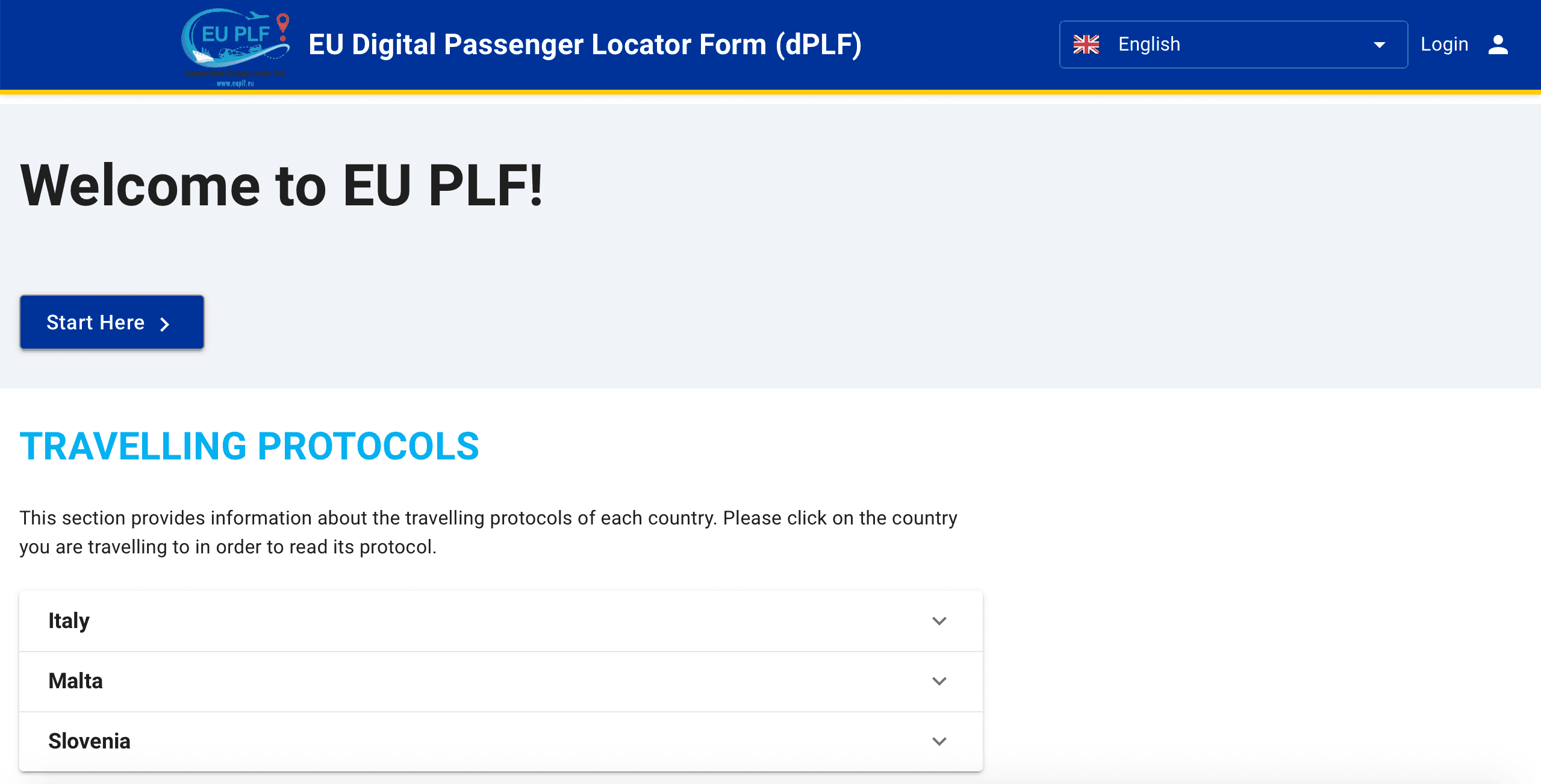Click the Login link
This screenshot has height=784, width=1541.
pos(1444,45)
